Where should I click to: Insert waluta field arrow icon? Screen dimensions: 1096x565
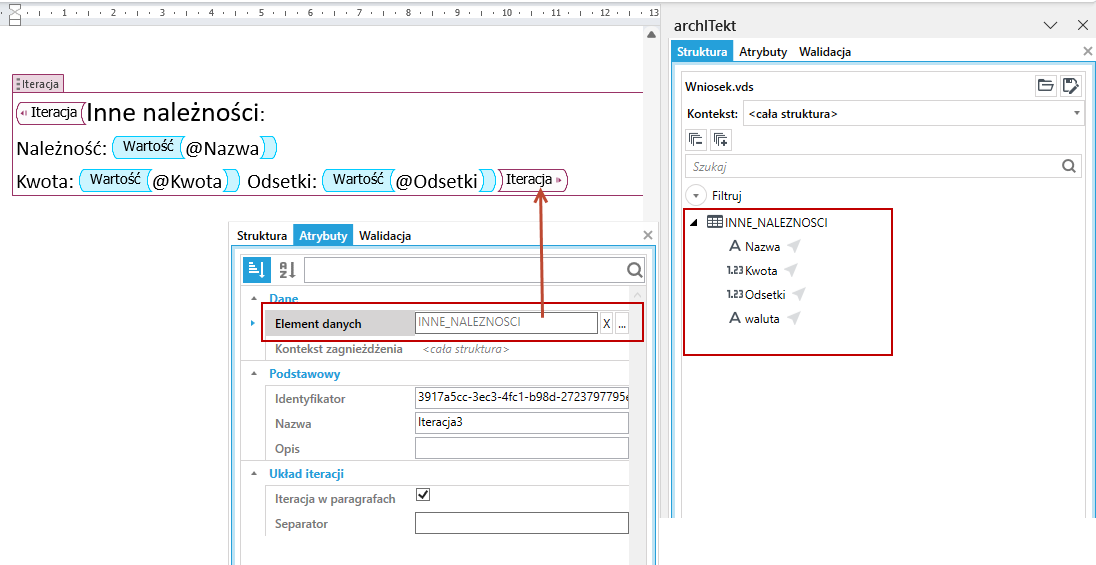pos(793,318)
